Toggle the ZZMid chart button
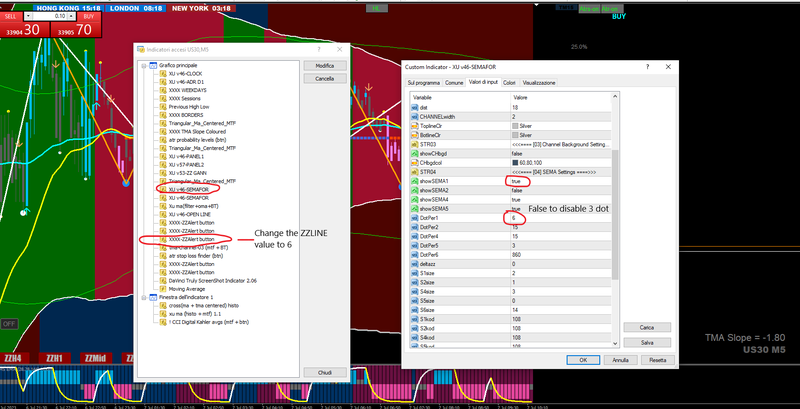This screenshot has width=800, height=409. tap(94, 357)
